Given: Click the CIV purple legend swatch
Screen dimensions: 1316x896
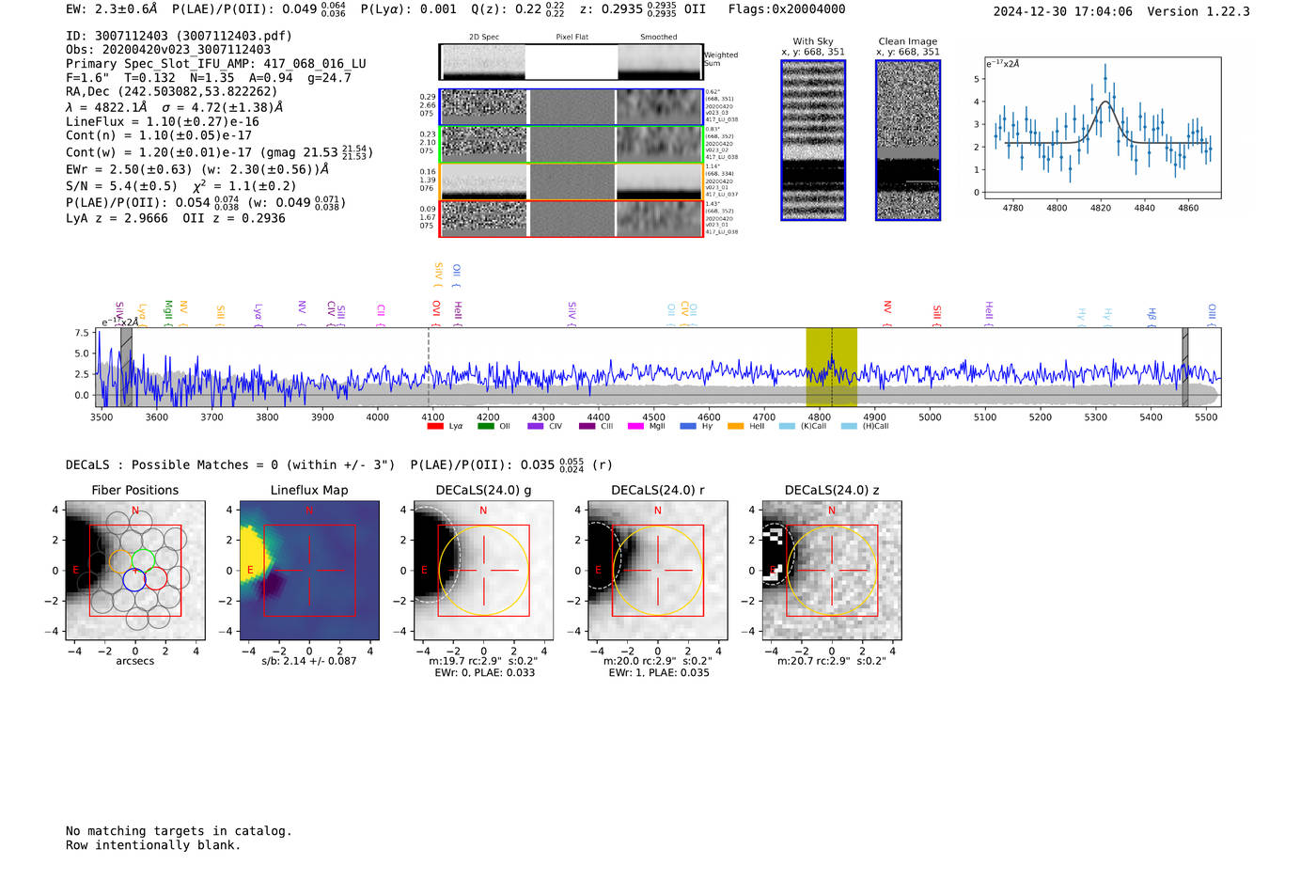Looking at the screenshot, I should [536, 426].
